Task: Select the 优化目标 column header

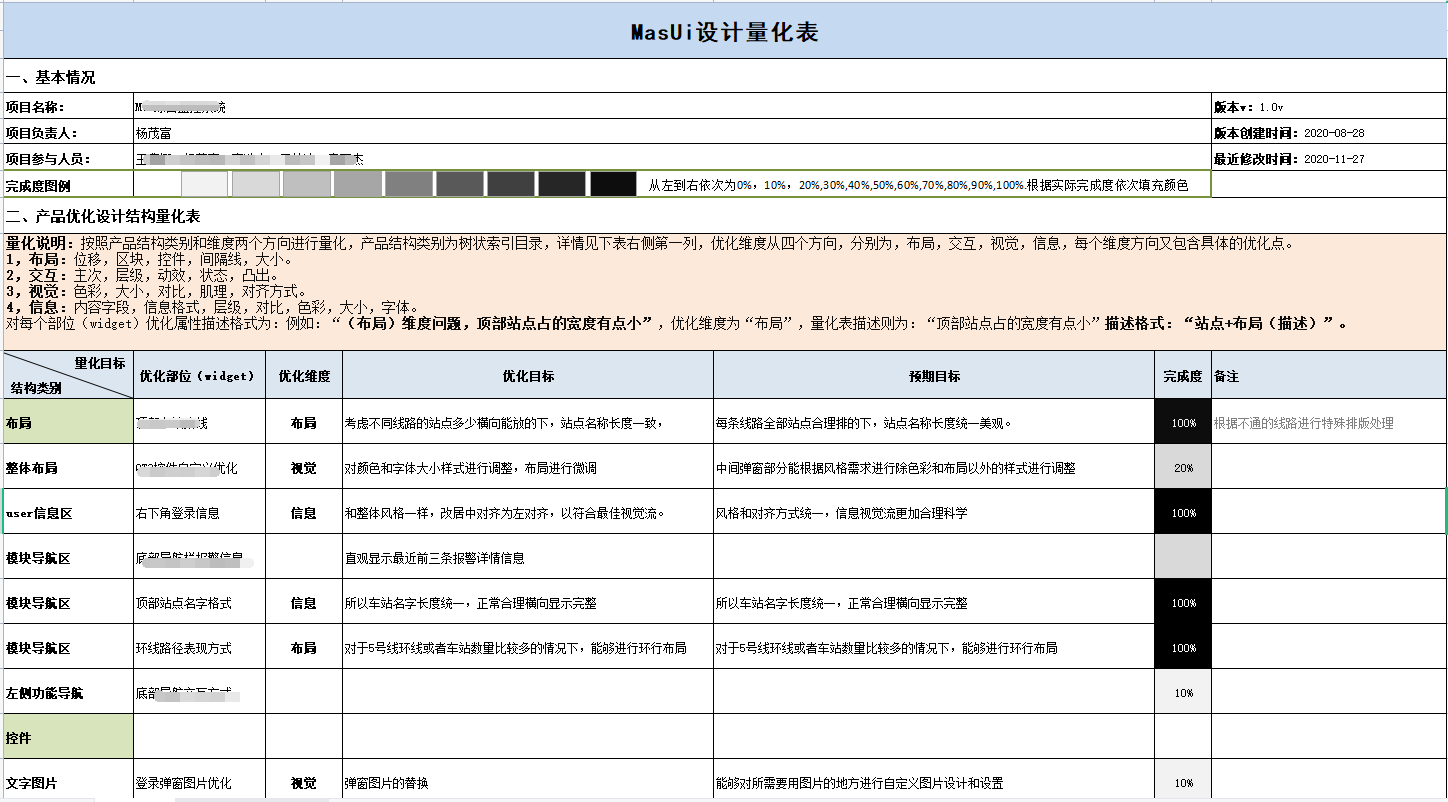Action: pyautogui.click(x=528, y=376)
